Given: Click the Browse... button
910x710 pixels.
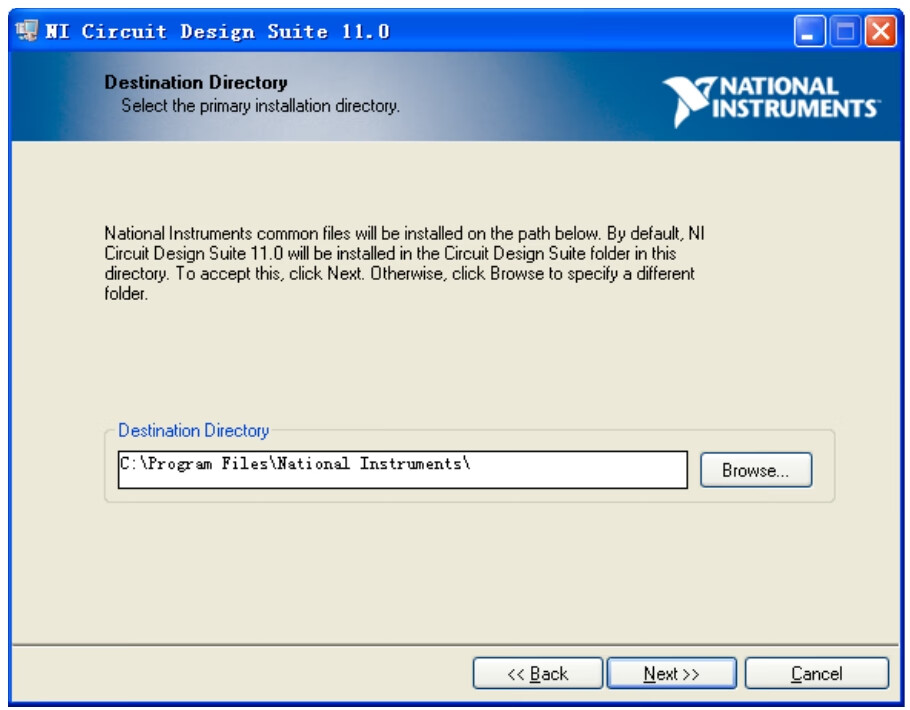Looking at the screenshot, I should point(756,470).
